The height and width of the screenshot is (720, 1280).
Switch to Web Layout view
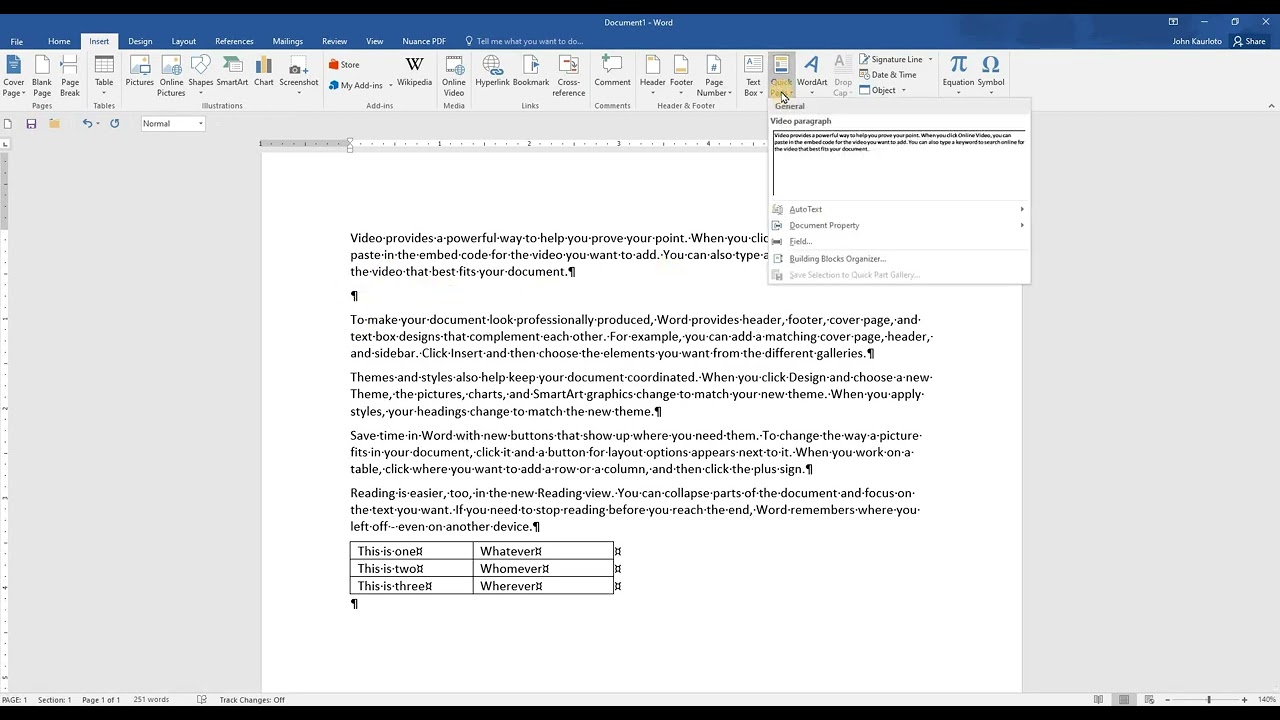1150,699
